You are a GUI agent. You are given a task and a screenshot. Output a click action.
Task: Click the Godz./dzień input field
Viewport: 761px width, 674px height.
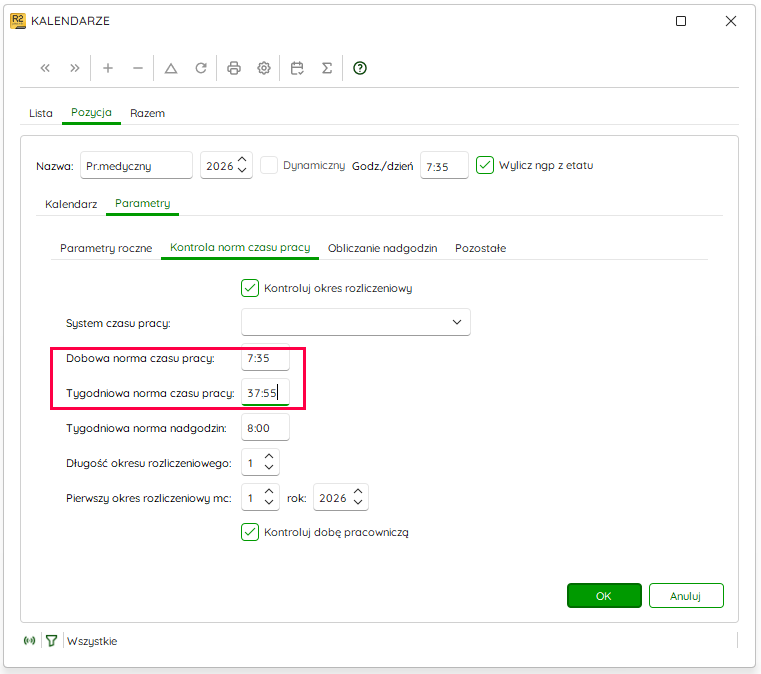444,165
